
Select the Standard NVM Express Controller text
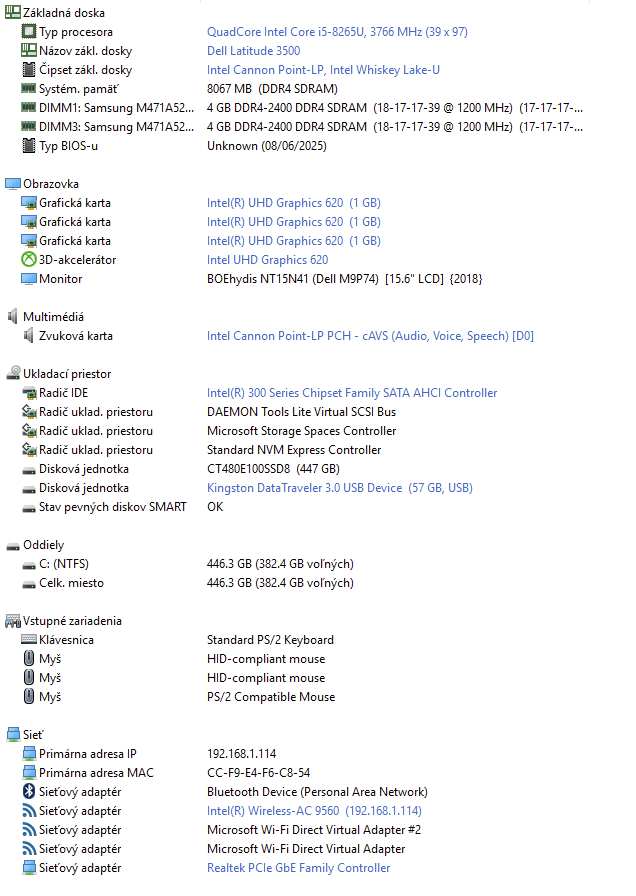click(294, 450)
